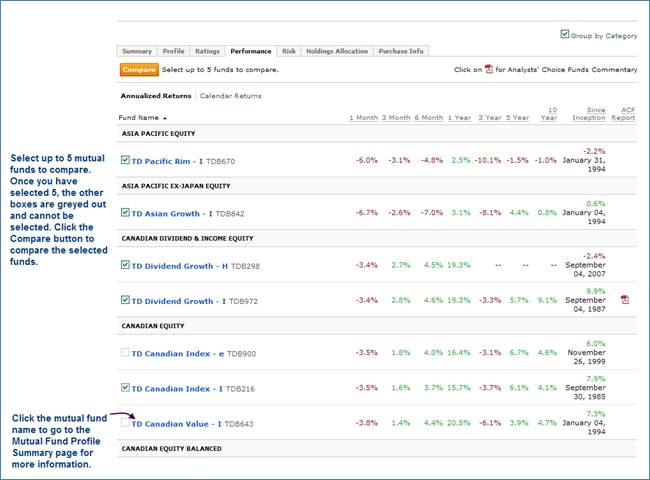Click CANADIAN DIVIDEND & INCOME EQUITY row

pos(377,238)
